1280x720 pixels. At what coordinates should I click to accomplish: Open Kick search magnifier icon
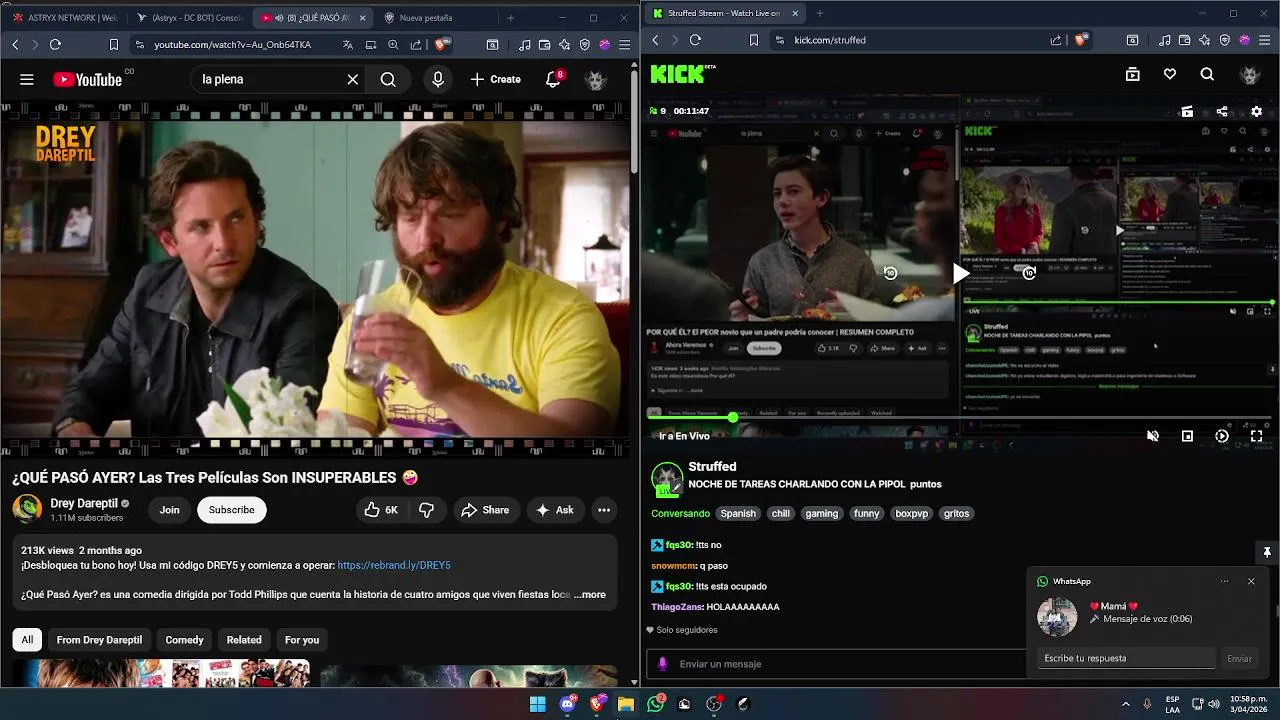coord(1207,74)
